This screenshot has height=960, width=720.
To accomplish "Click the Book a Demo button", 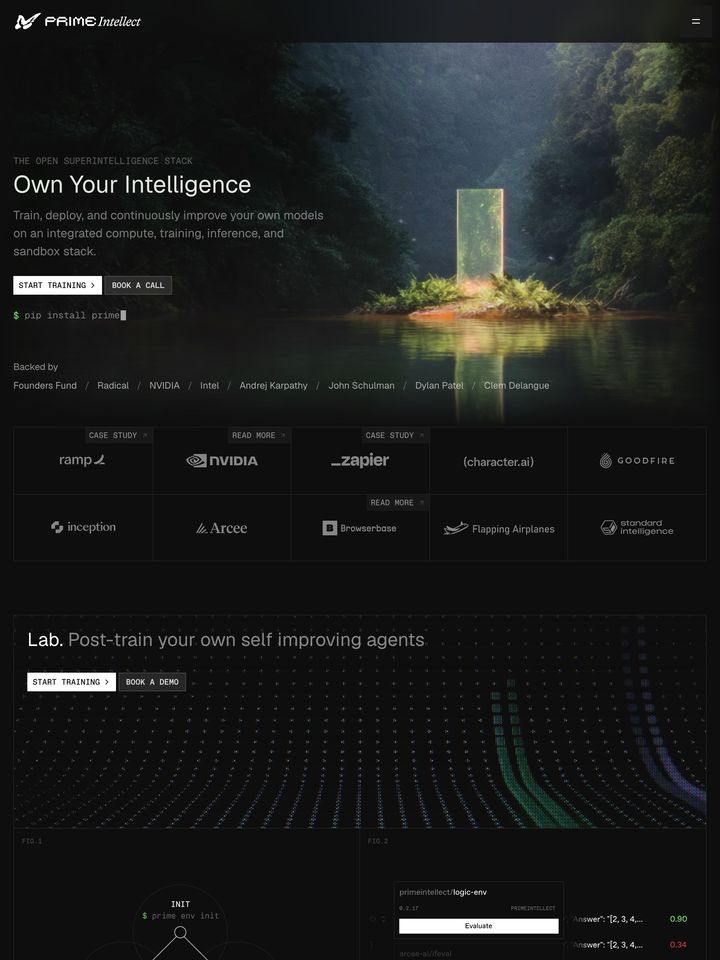I will (x=152, y=682).
